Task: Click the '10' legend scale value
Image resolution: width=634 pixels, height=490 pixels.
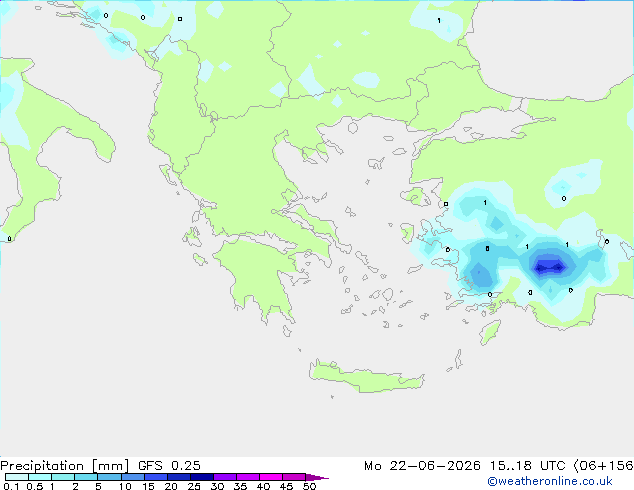Action: pyautogui.click(x=125, y=486)
